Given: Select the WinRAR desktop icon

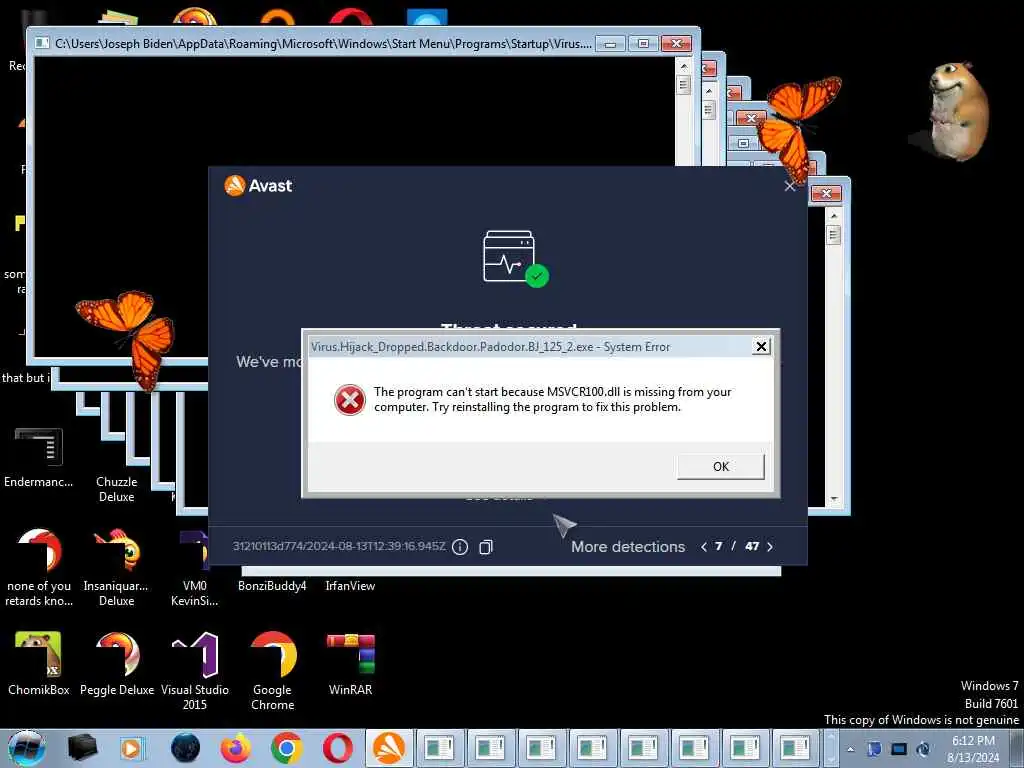Looking at the screenshot, I should [350, 664].
